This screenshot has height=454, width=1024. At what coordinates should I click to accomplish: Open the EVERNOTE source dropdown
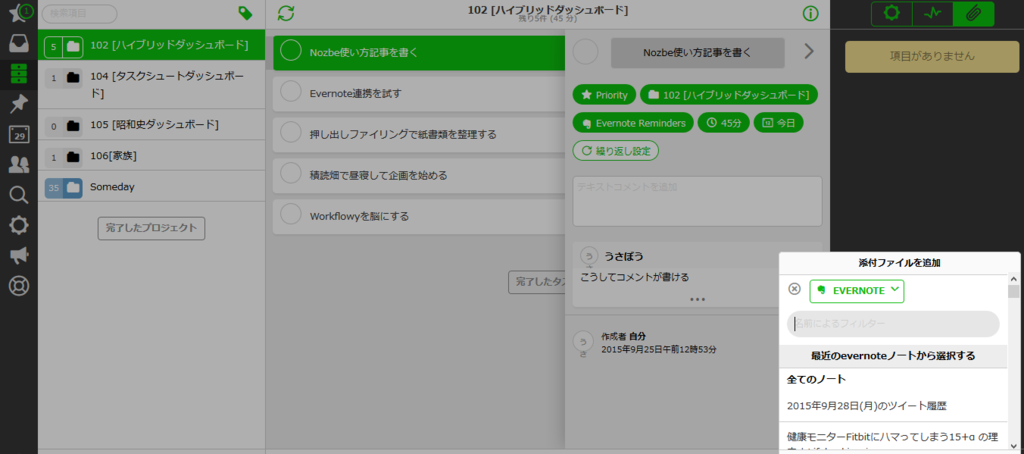point(857,291)
